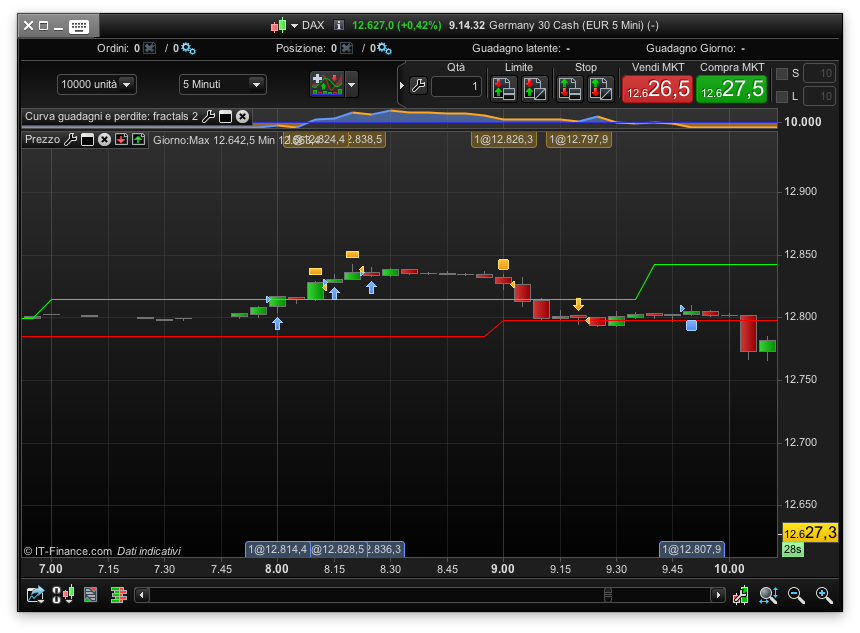This screenshot has height=633, width=860.
Task: Close the Prezzo panel
Action: coord(104,139)
